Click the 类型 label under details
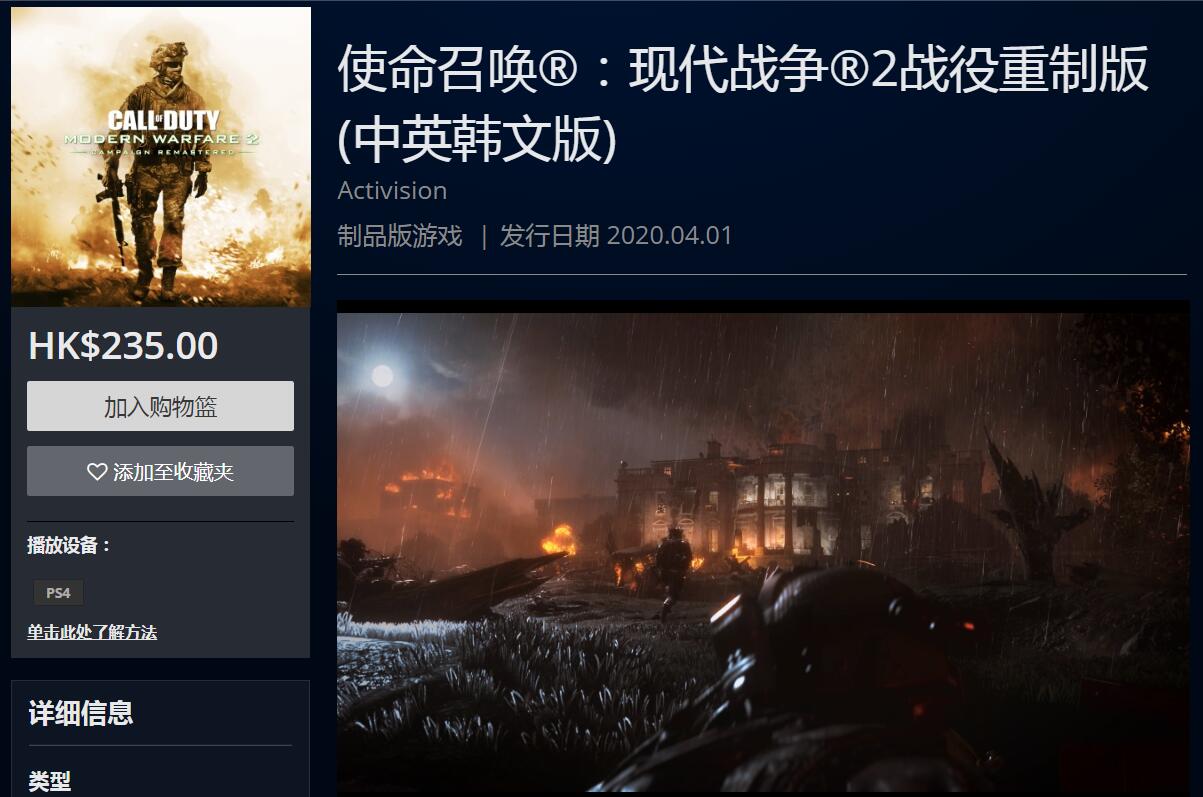 pos(49,781)
